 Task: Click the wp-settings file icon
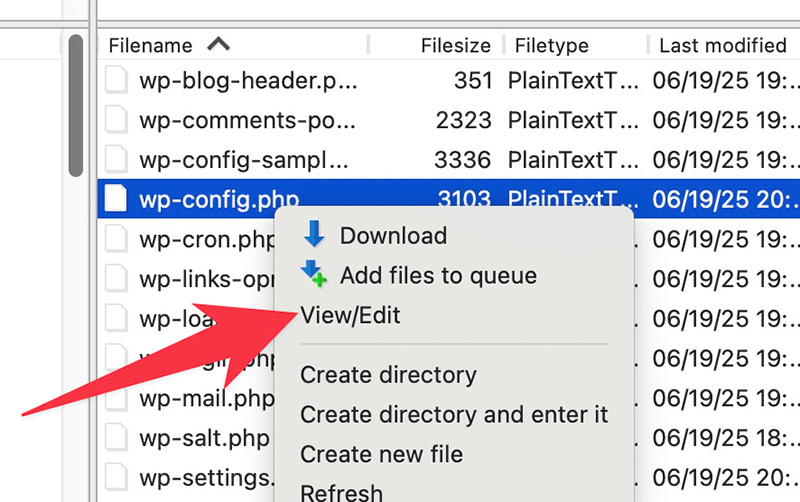click(x=116, y=478)
